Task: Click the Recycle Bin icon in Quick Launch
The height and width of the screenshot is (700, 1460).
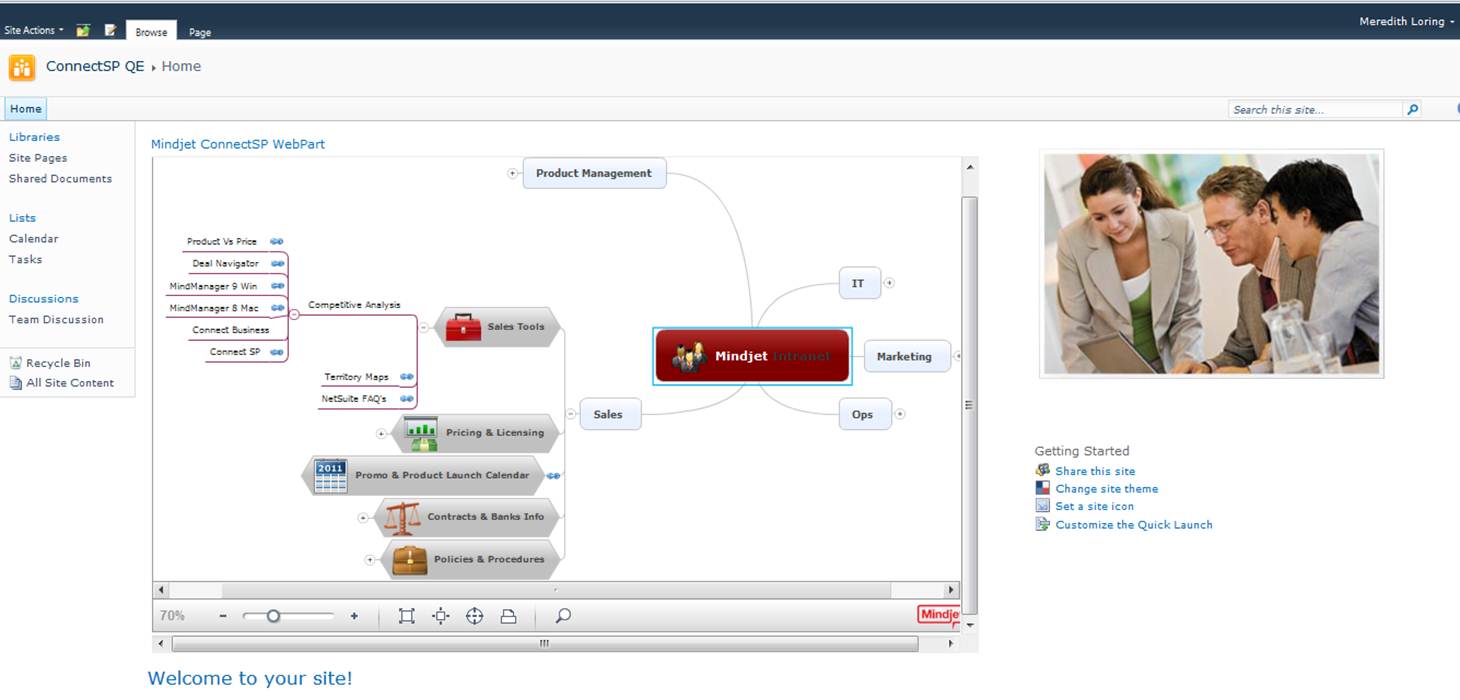Action: click(15, 363)
